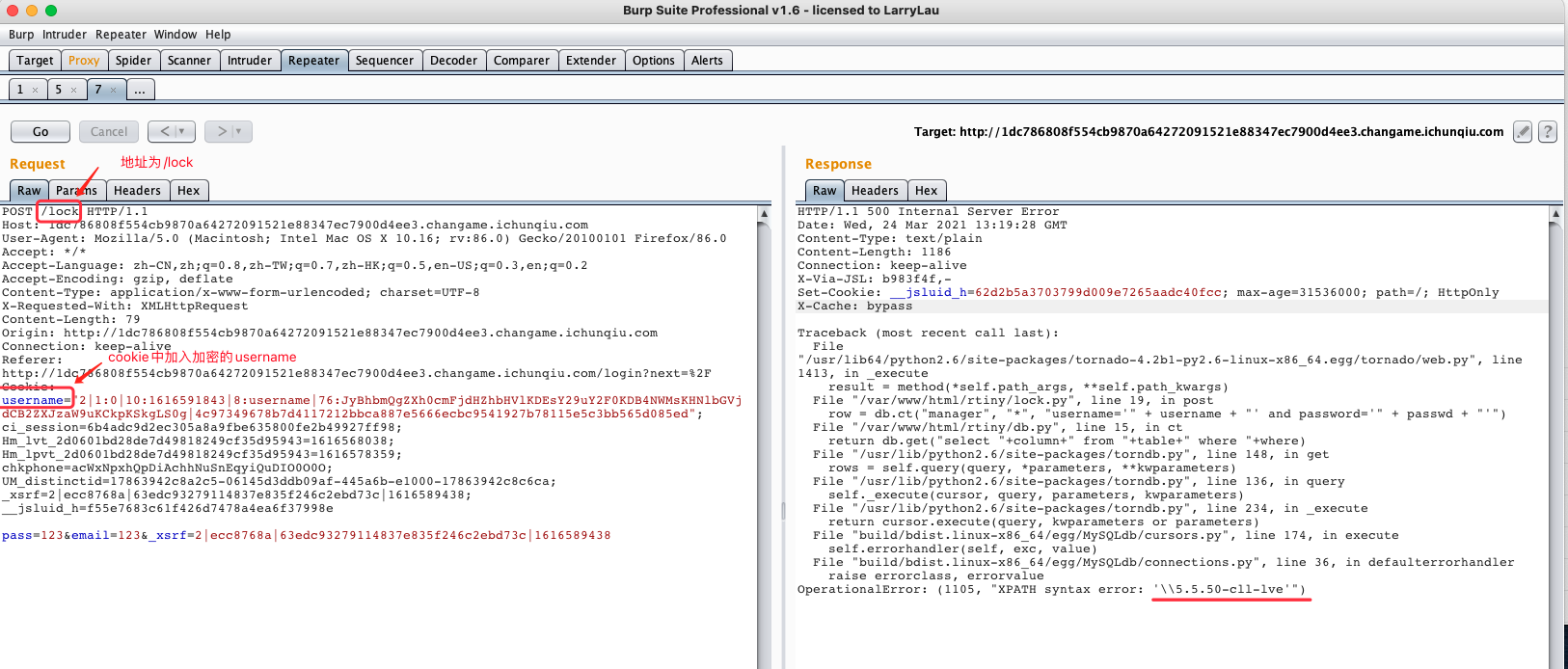Switch to the Decoder tool tab
This screenshot has width=1568, height=669.
[454, 61]
